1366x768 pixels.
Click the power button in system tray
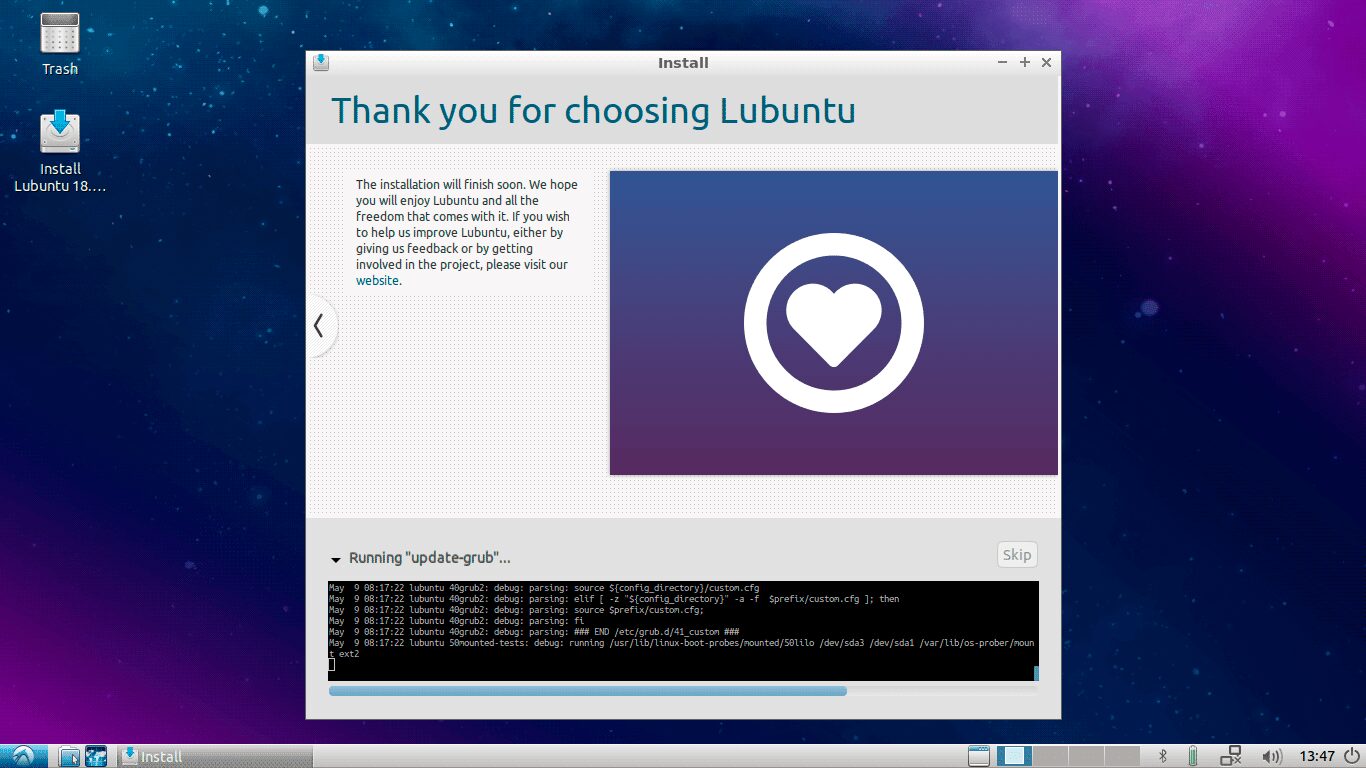1350,756
